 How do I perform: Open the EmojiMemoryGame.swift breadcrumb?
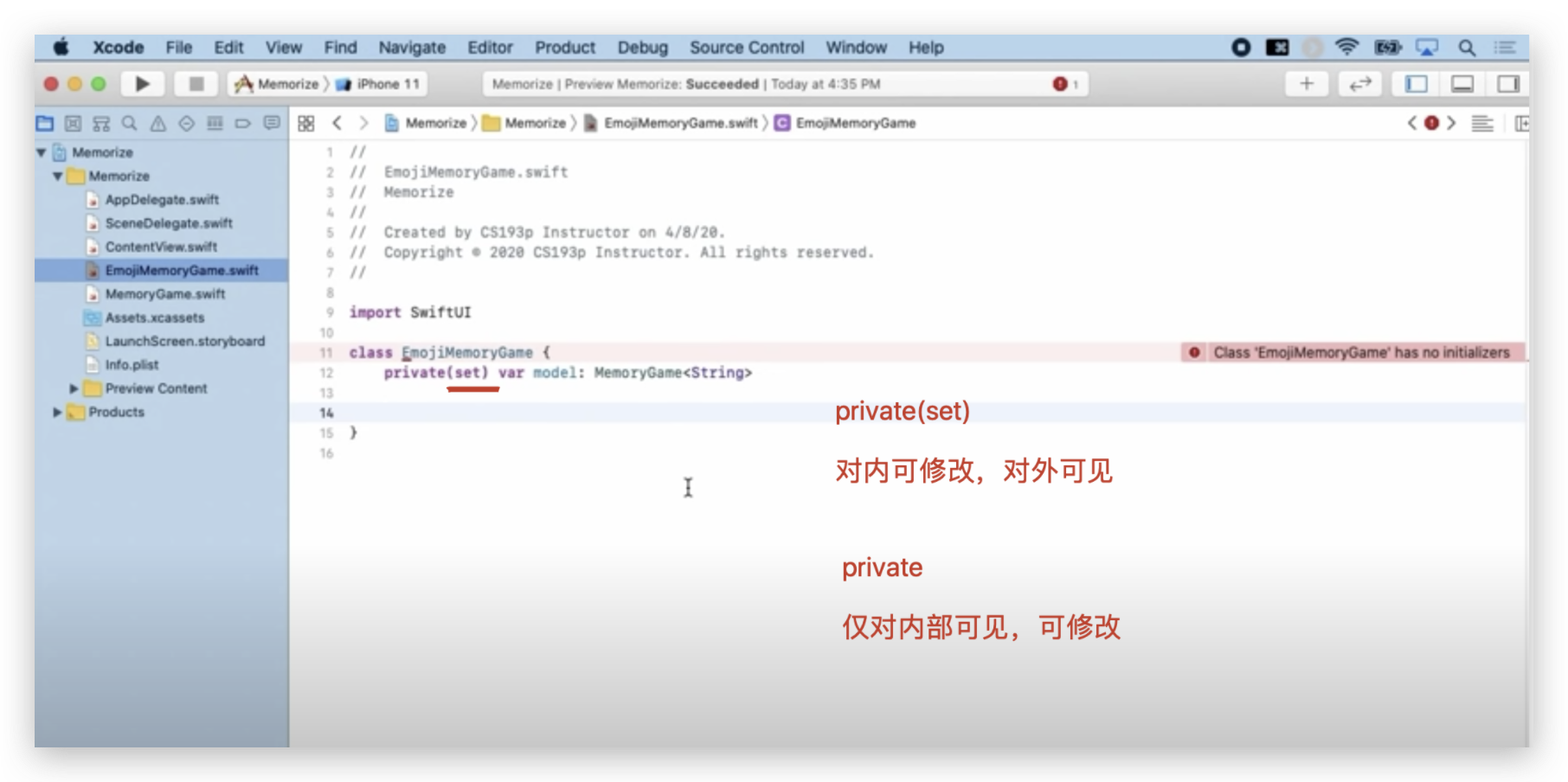click(672, 124)
